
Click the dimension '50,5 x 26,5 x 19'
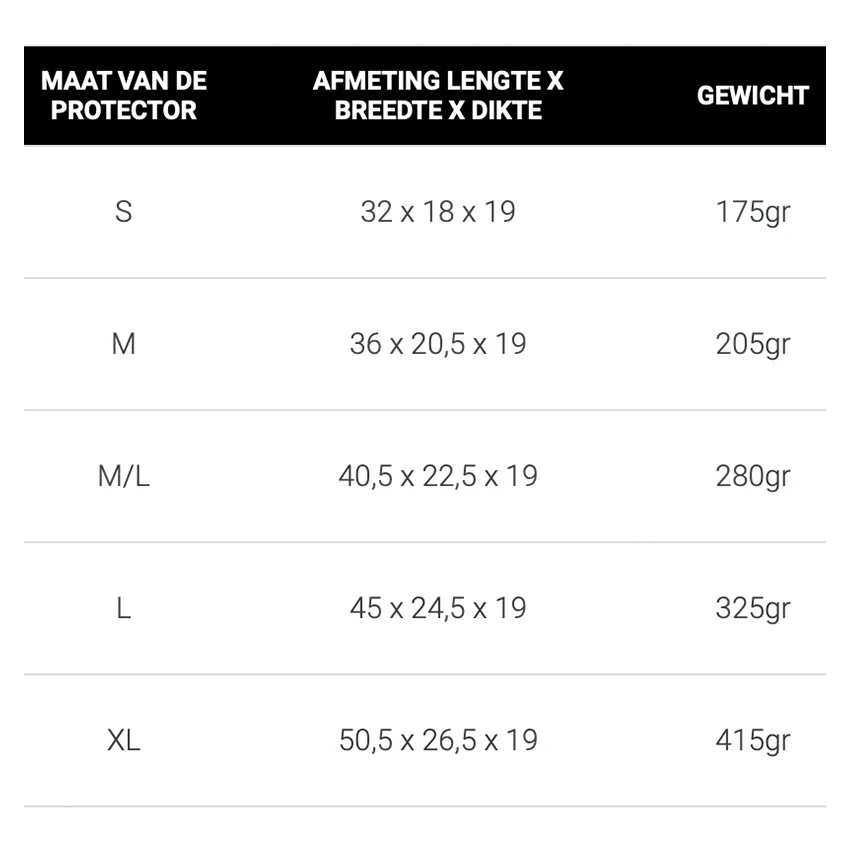point(438,740)
